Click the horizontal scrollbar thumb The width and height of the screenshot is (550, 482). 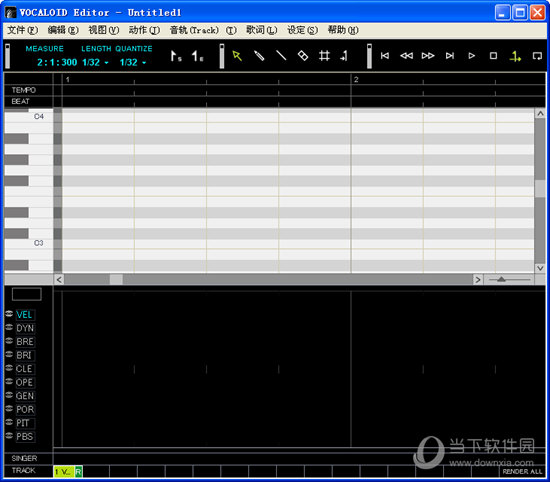pyautogui.click(x=116, y=280)
